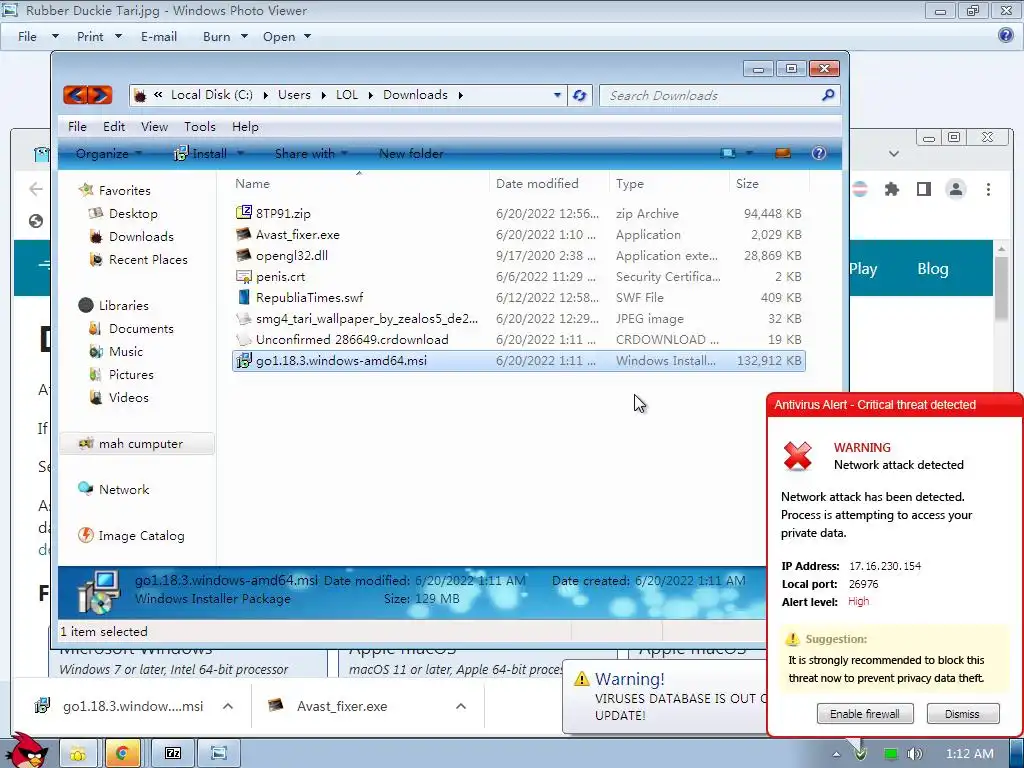The height and width of the screenshot is (768, 1024).
Task: Click the forward arrow in Explorer navigation
Action: tap(100, 95)
